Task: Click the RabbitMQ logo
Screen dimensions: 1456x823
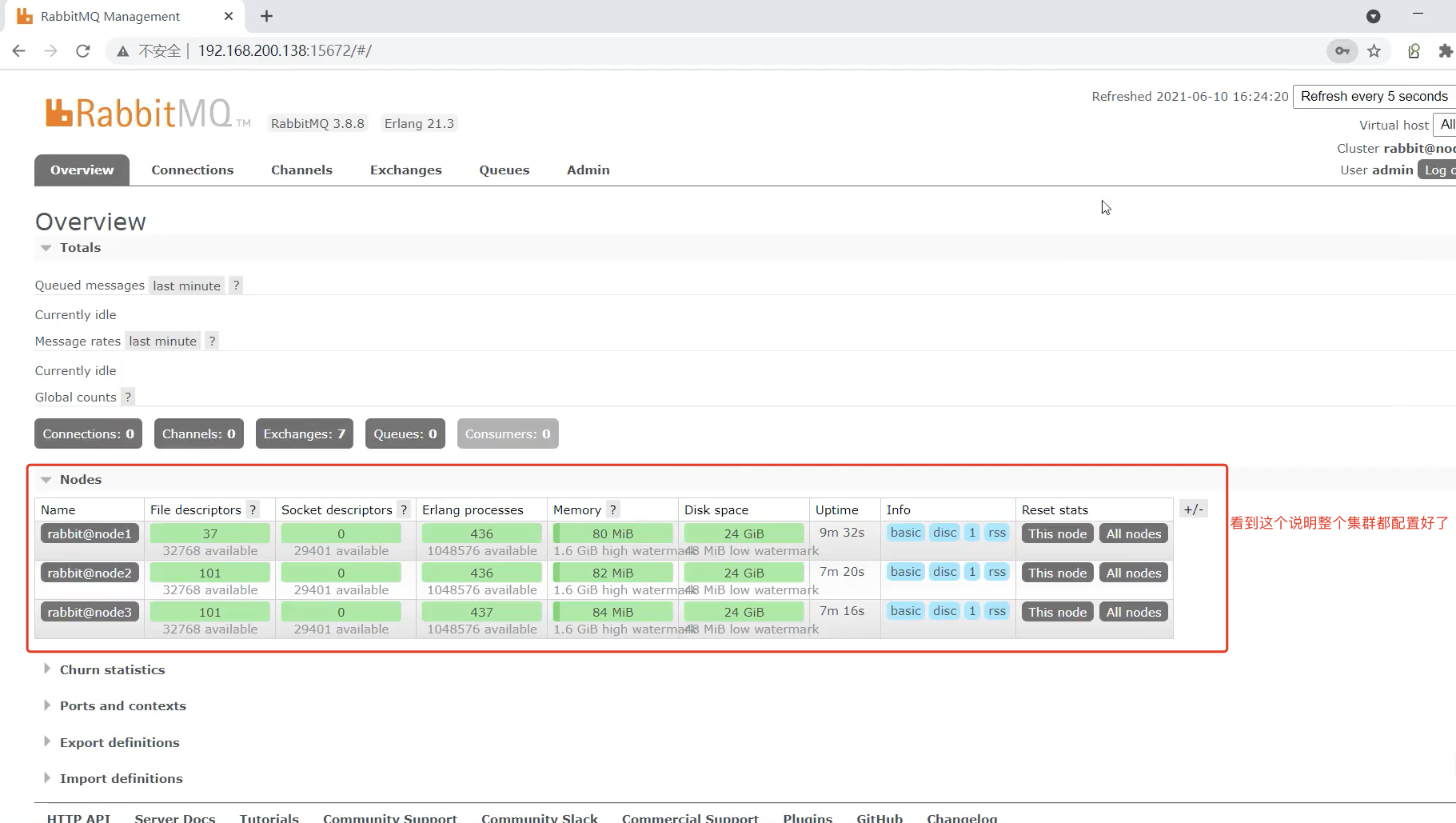Action: click(148, 114)
